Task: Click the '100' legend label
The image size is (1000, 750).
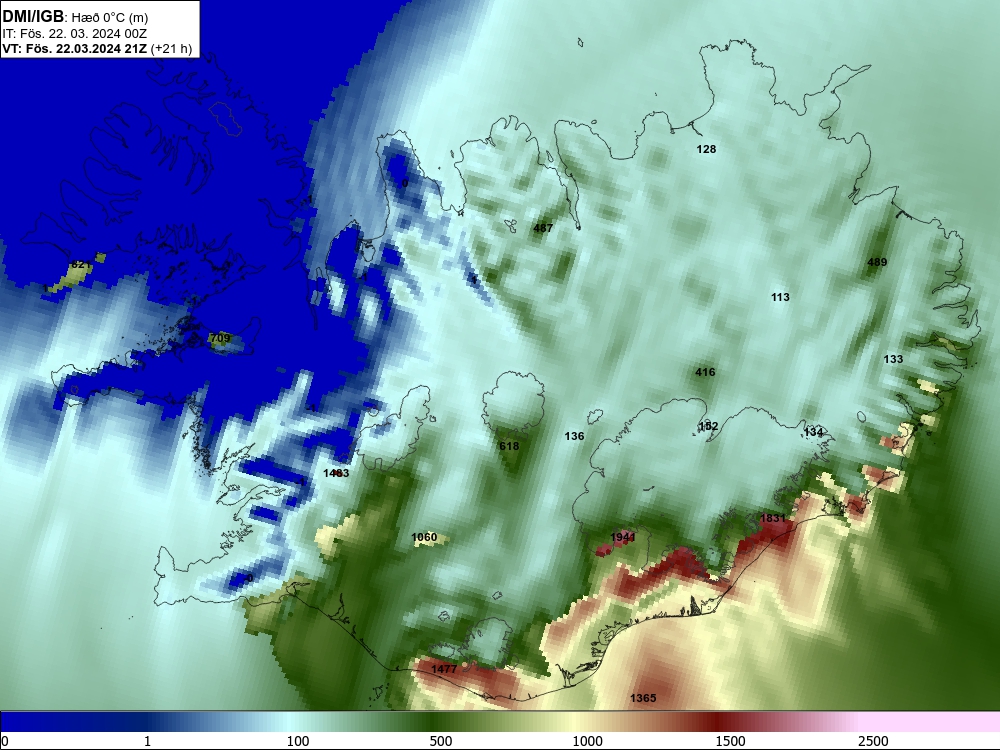Action: 298,741
